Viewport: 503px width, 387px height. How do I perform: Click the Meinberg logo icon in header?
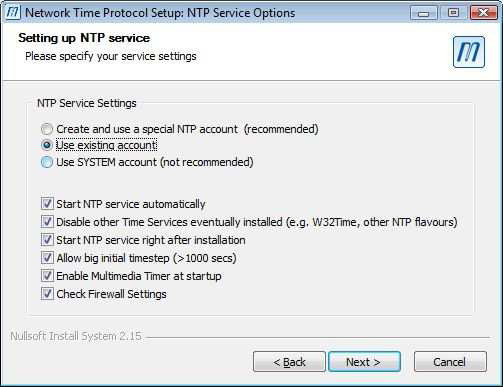(469, 52)
